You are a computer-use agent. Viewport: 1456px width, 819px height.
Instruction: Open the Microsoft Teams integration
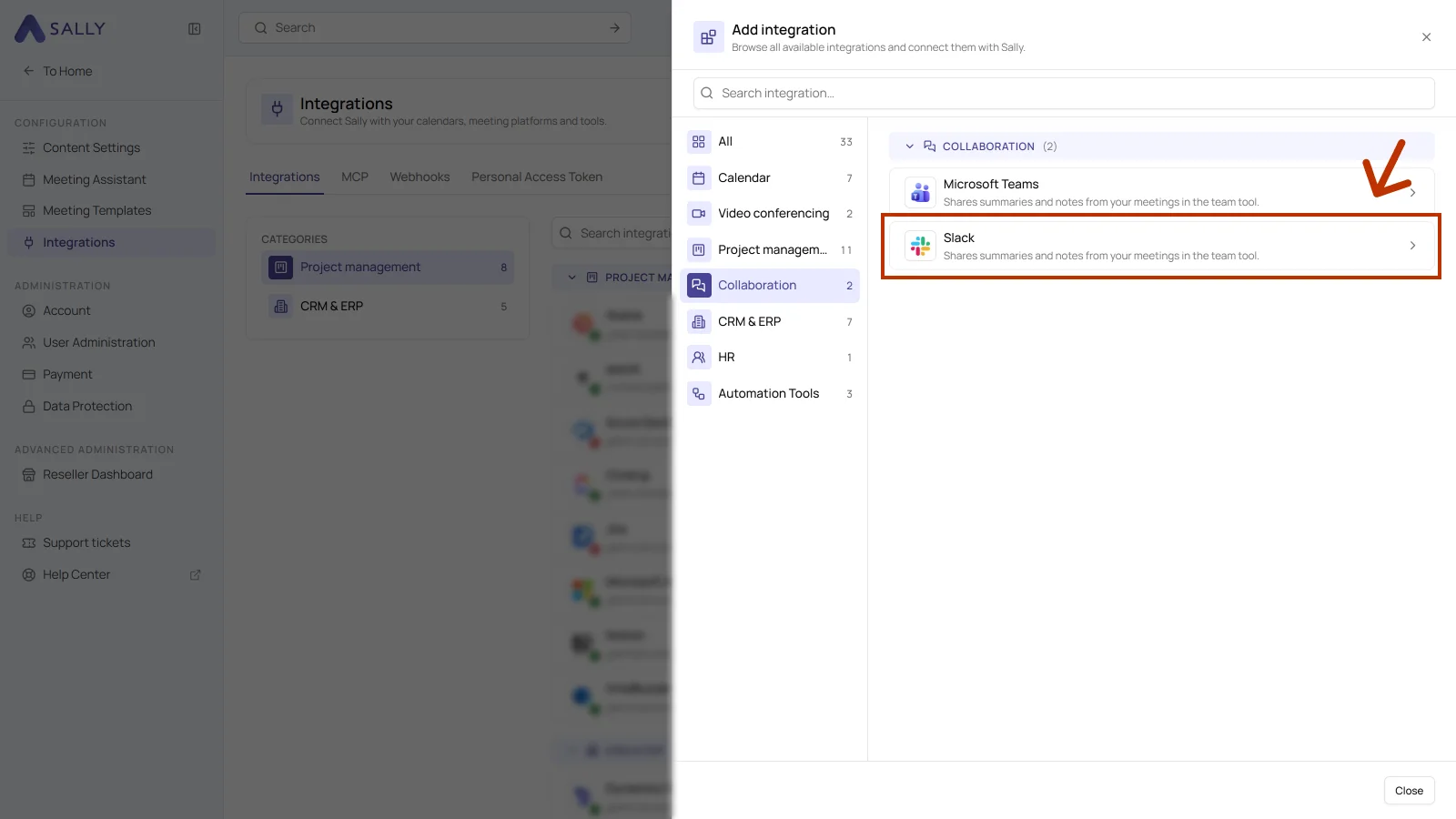tap(1161, 192)
